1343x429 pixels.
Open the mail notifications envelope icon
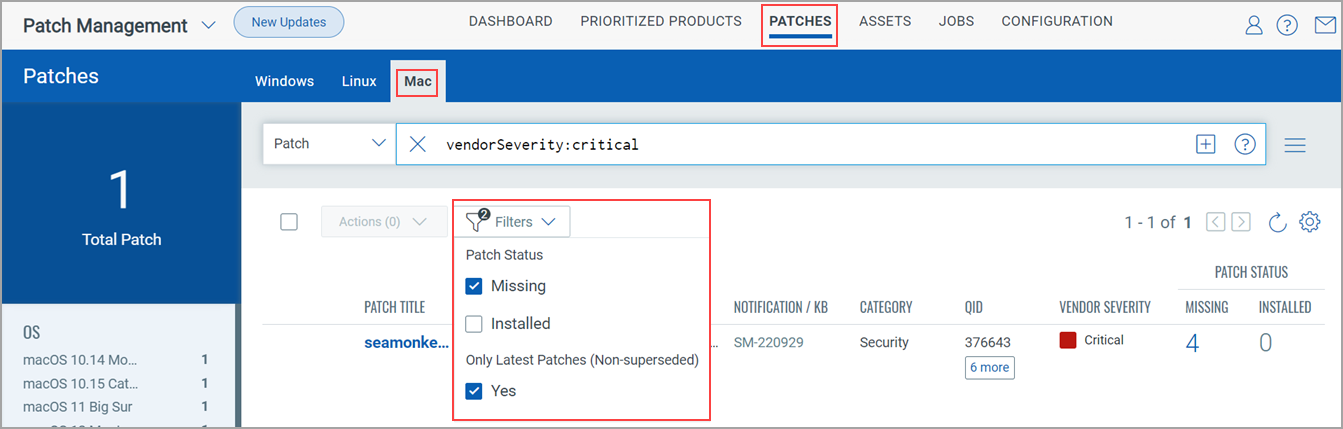1324,26
